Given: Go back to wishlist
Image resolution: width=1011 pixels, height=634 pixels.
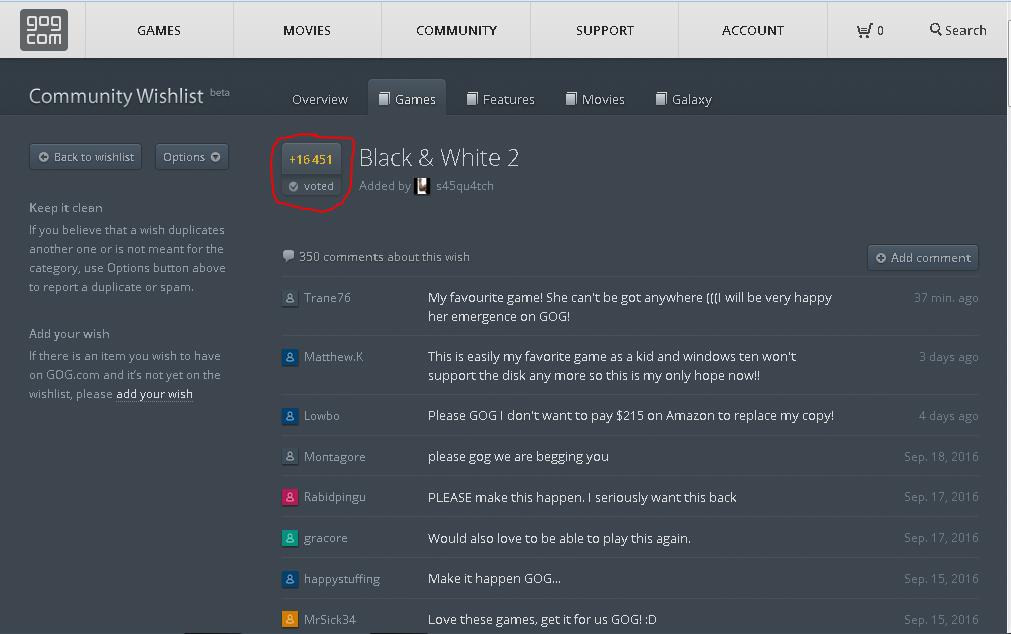Looking at the screenshot, I should (x=86, y=157).
